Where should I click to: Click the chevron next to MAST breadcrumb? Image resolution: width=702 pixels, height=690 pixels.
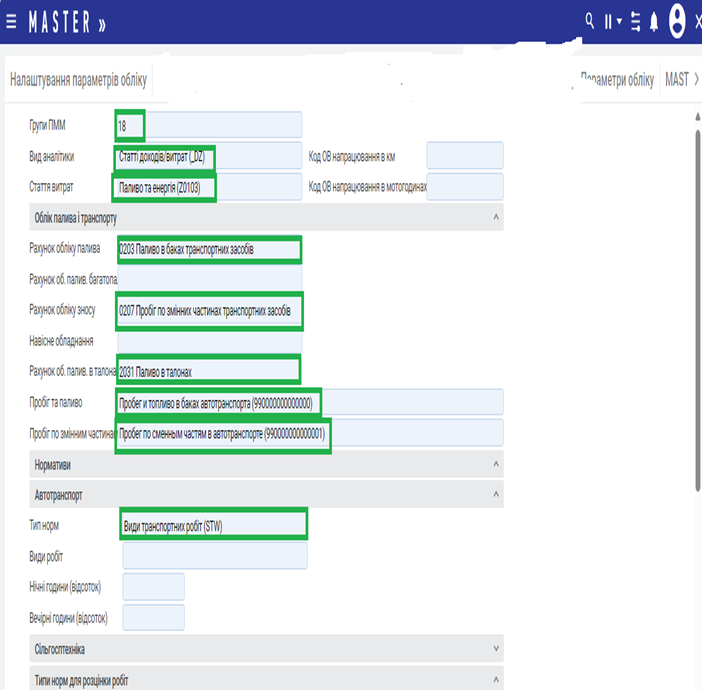tap(696, 80)
